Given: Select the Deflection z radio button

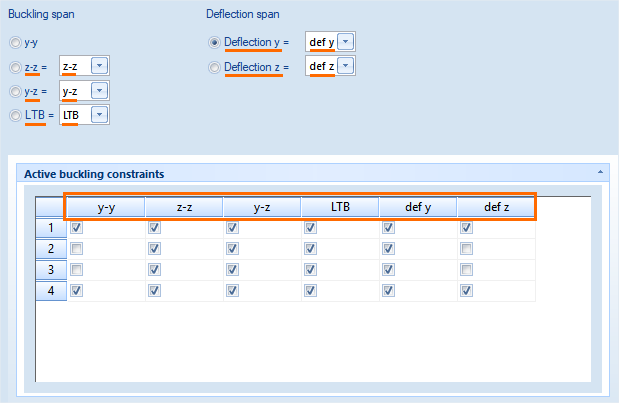Looking at the screenshot, I should [214, 67].
